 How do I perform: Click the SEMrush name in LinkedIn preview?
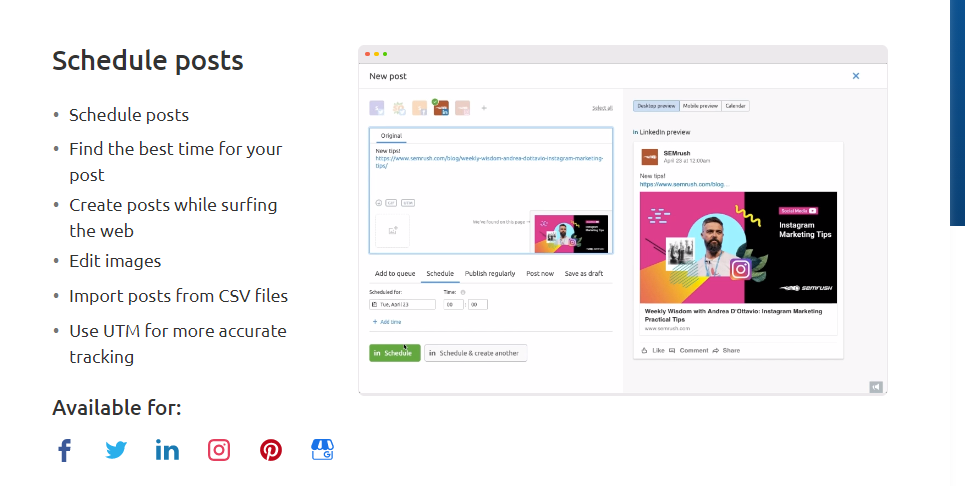pyautogui.click(x=677, y=153)
